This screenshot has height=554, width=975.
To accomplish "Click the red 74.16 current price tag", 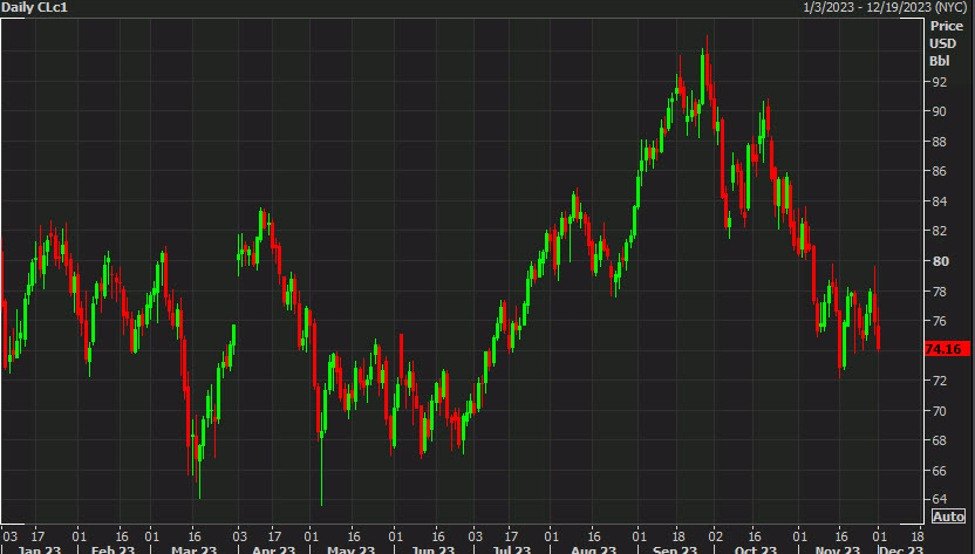I will (945, 349).
